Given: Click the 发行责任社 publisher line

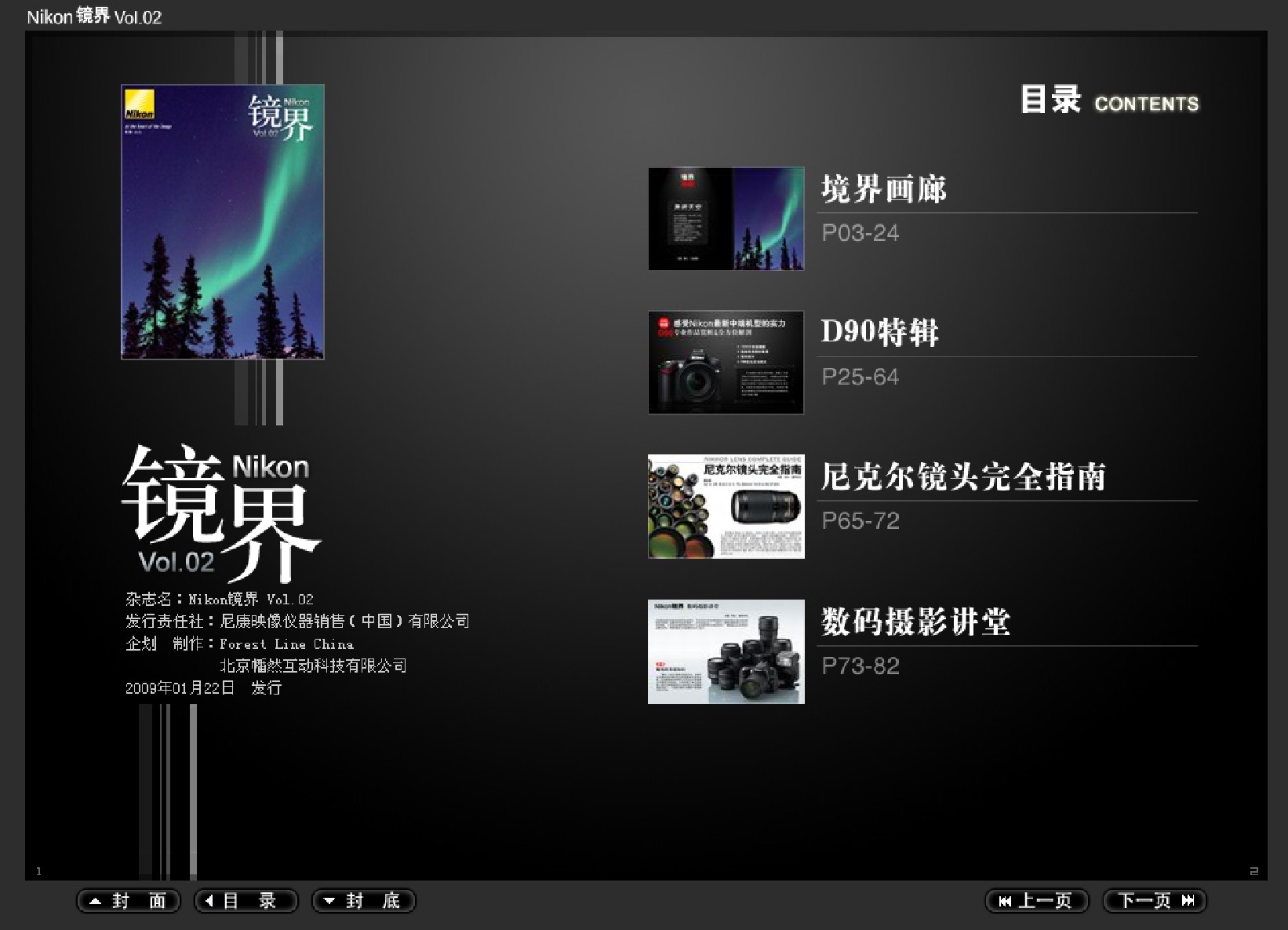Looking at the screenshot, I should click(x=297, y=621).
